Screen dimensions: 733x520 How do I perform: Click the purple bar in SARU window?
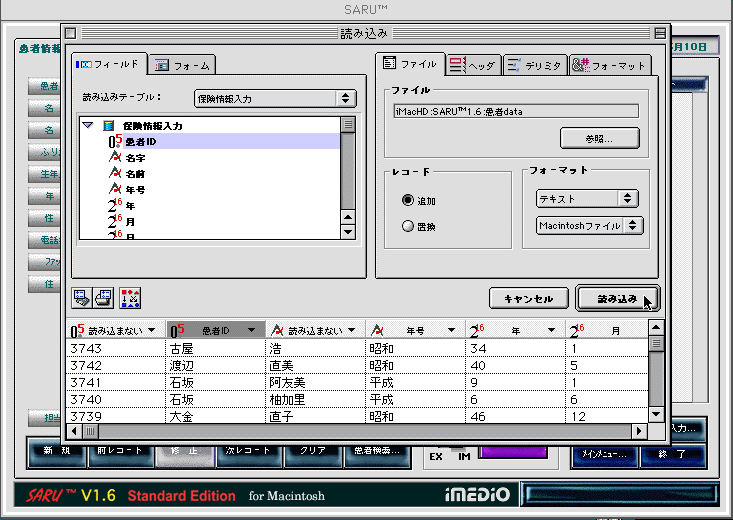coord(513,452)
